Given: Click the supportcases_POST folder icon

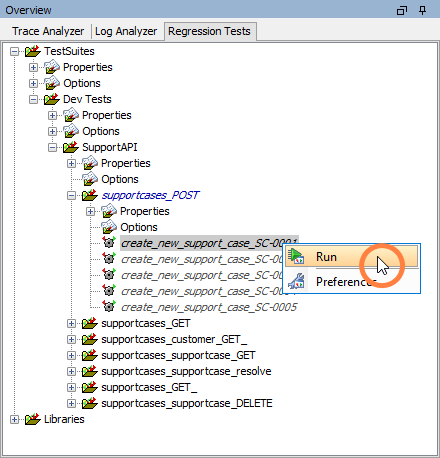Looking at the screenshot, I should coord(90,195).
